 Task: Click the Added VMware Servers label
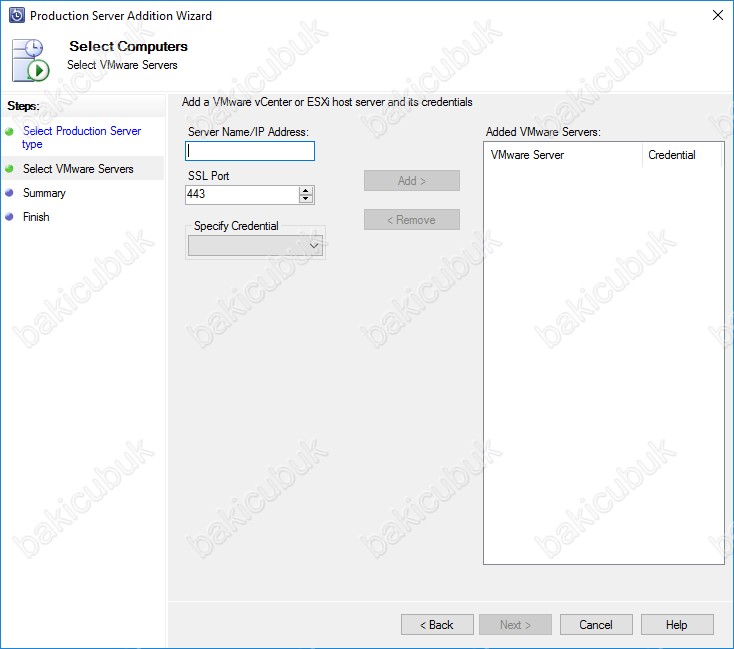click(x=543, y=132)
